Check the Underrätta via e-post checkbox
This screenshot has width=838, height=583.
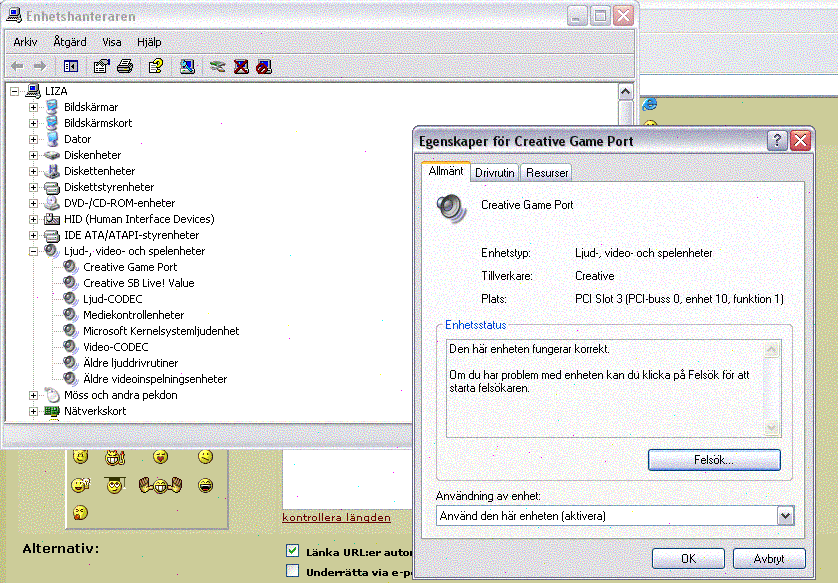[292, 571]
